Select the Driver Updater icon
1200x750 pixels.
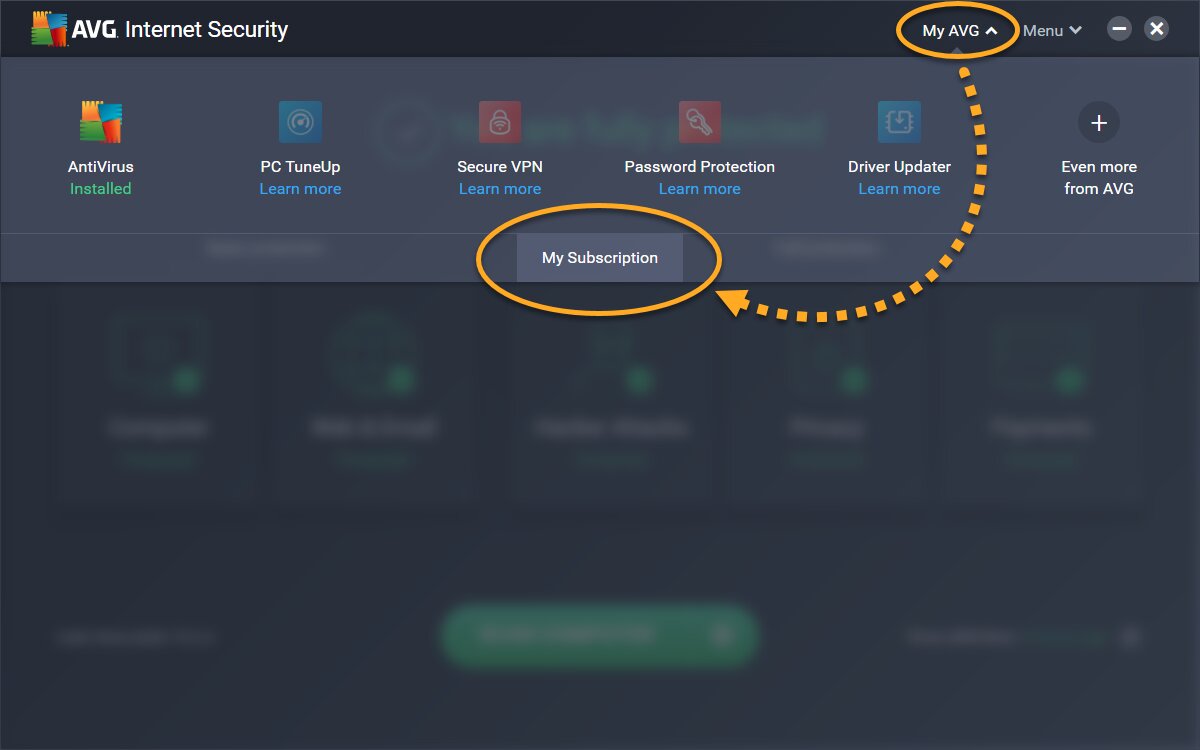pos(899,121)
